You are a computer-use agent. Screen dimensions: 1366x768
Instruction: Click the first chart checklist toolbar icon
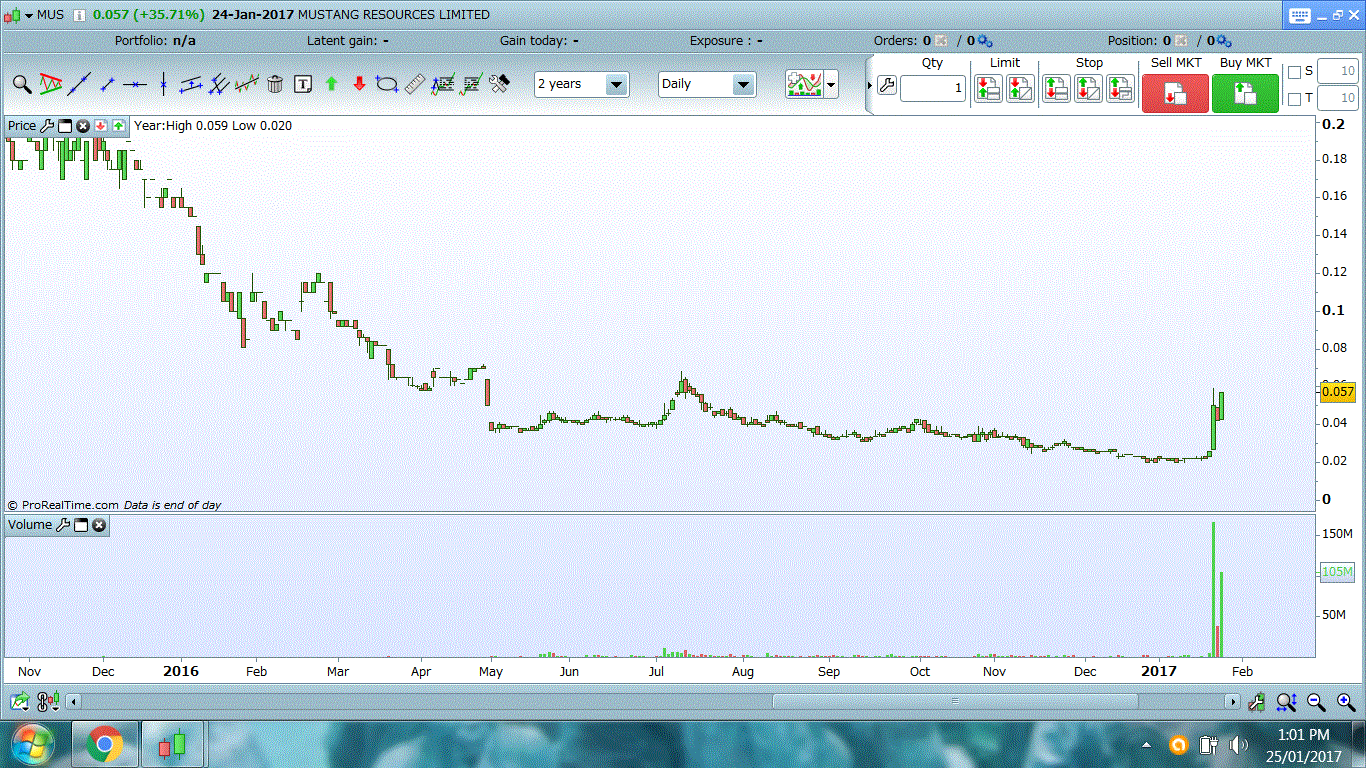point(443,84)
